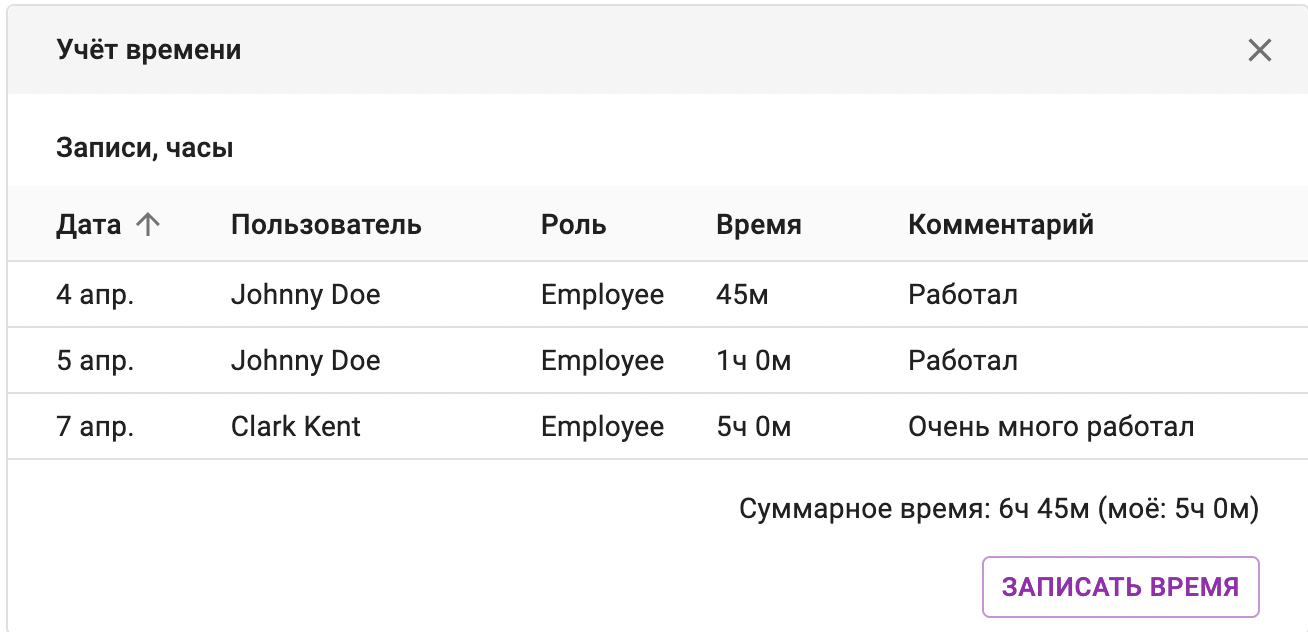This screenshot has height=632, width=1308.
Task: Click Employee in the 5 апр. row
Action: pos(603,360)
